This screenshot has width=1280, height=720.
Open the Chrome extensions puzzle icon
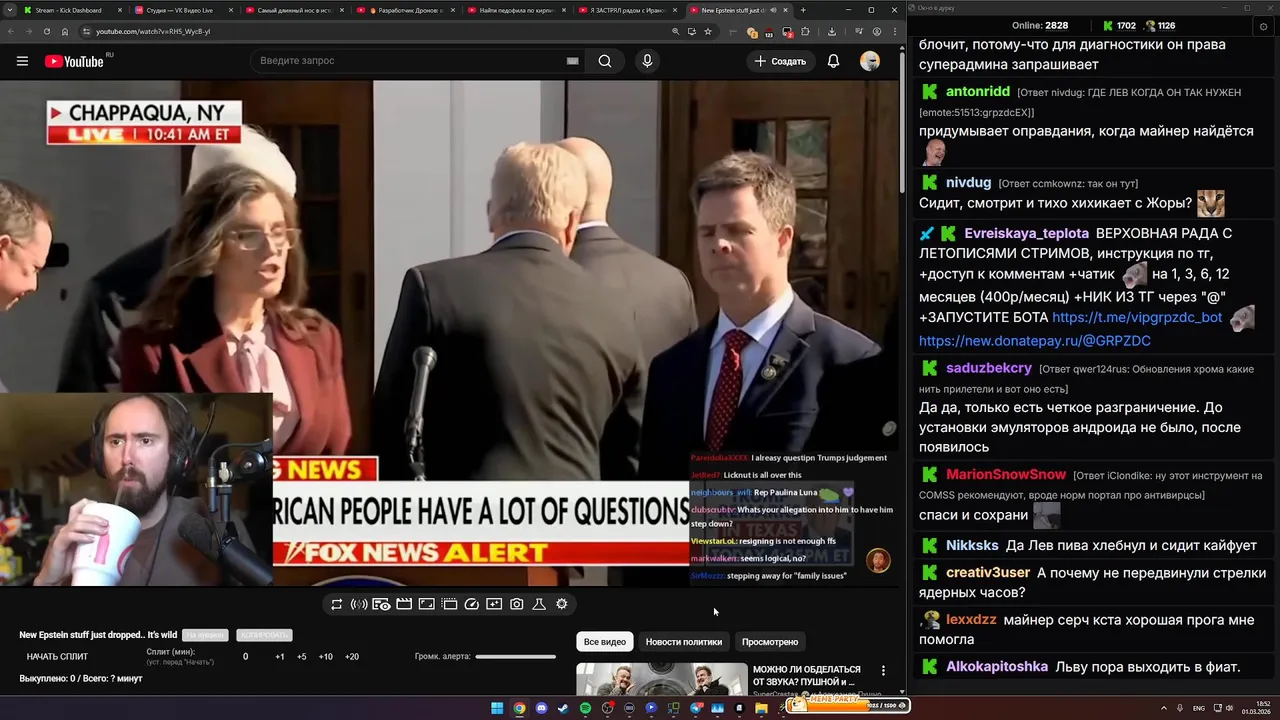pyautogui.click(x=805, y=31)
